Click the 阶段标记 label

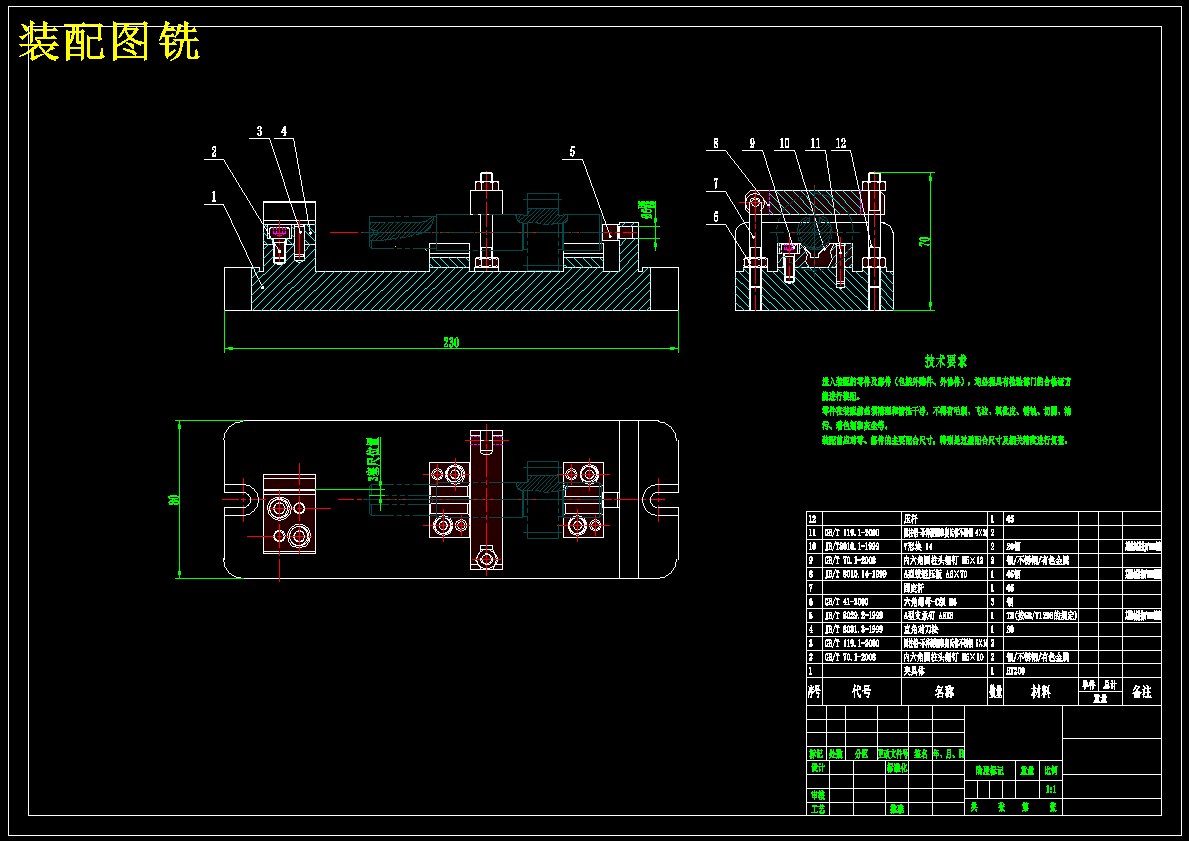click(x=990, y=770)
